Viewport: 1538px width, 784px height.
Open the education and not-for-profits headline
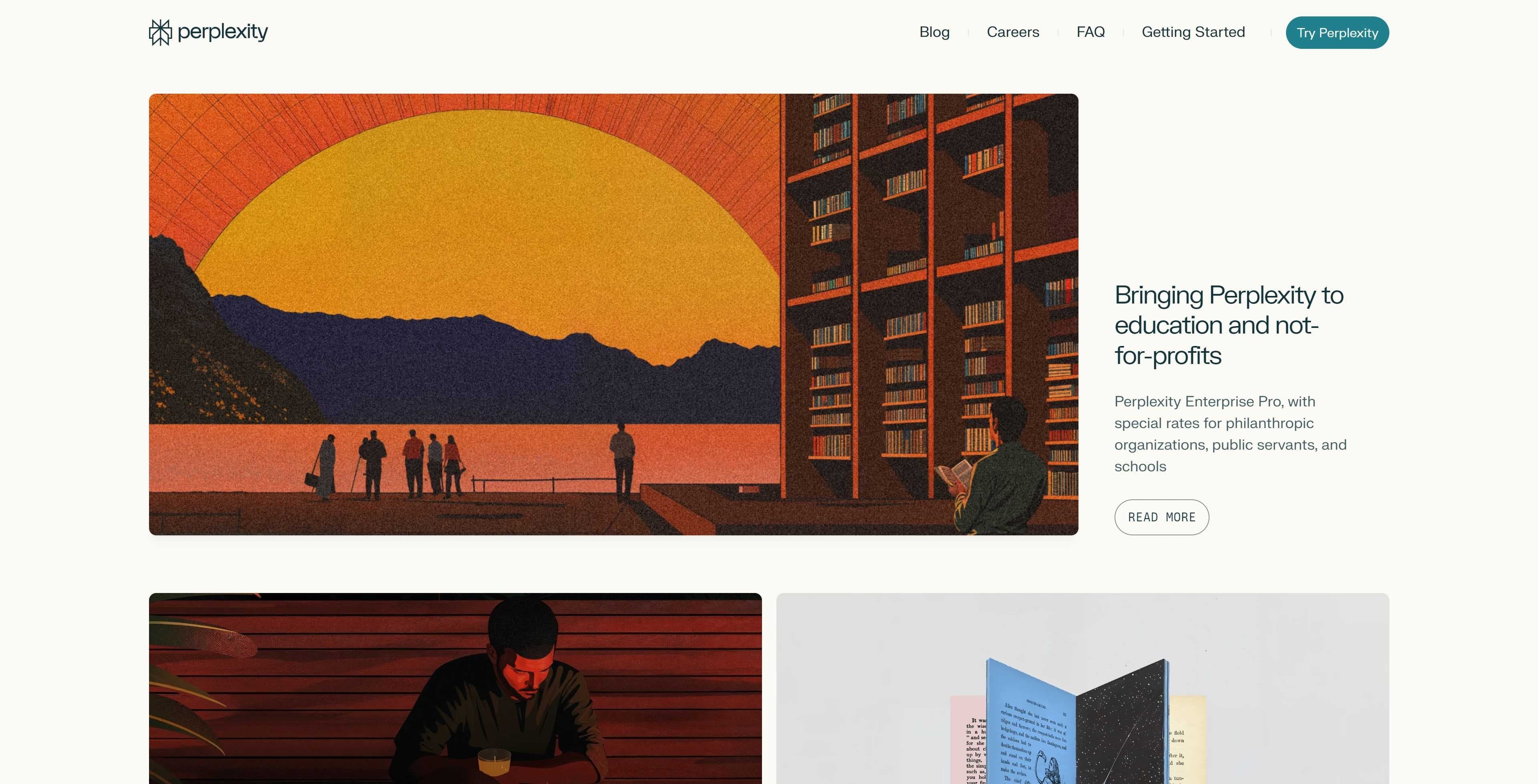tap(1229, 325)
